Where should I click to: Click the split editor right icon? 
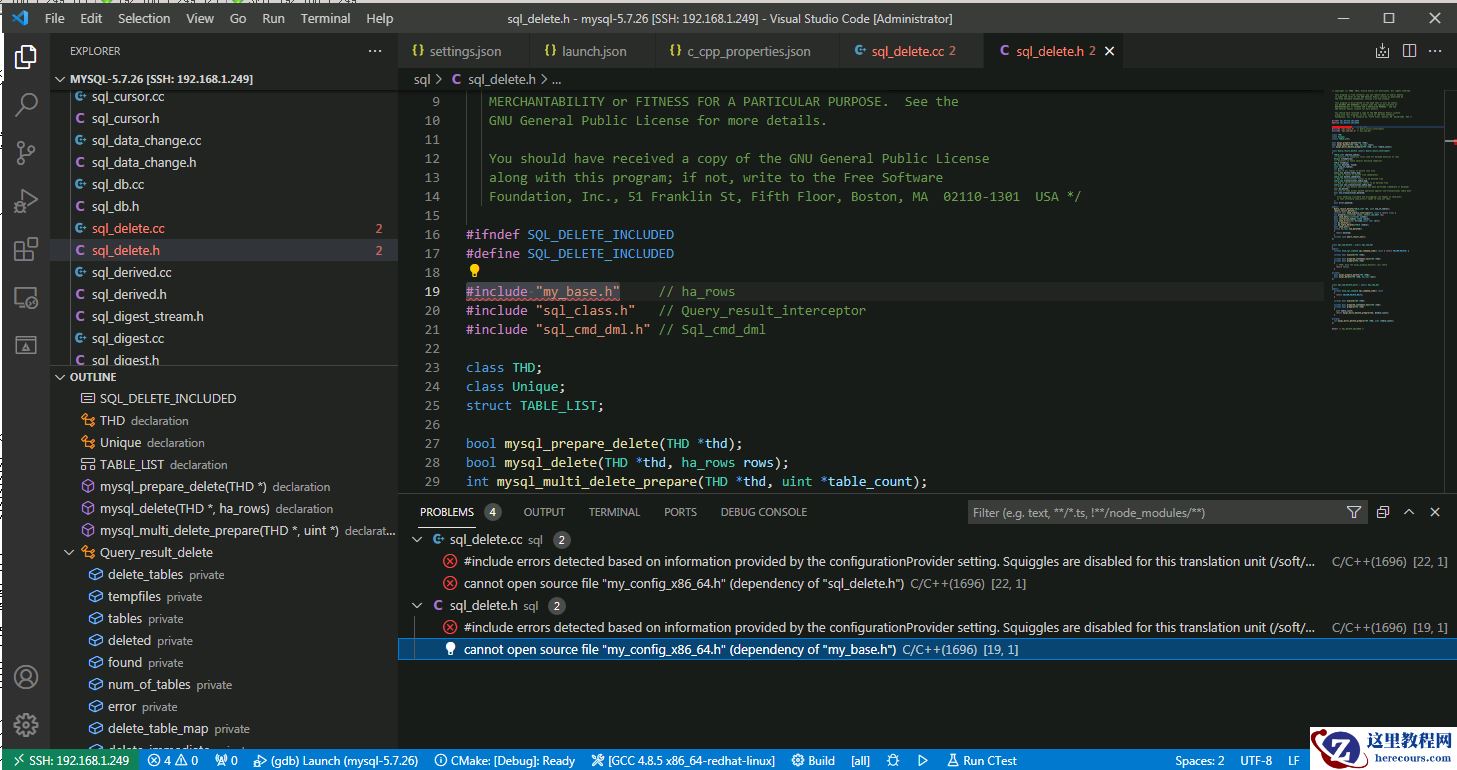tap(1409, 51)
